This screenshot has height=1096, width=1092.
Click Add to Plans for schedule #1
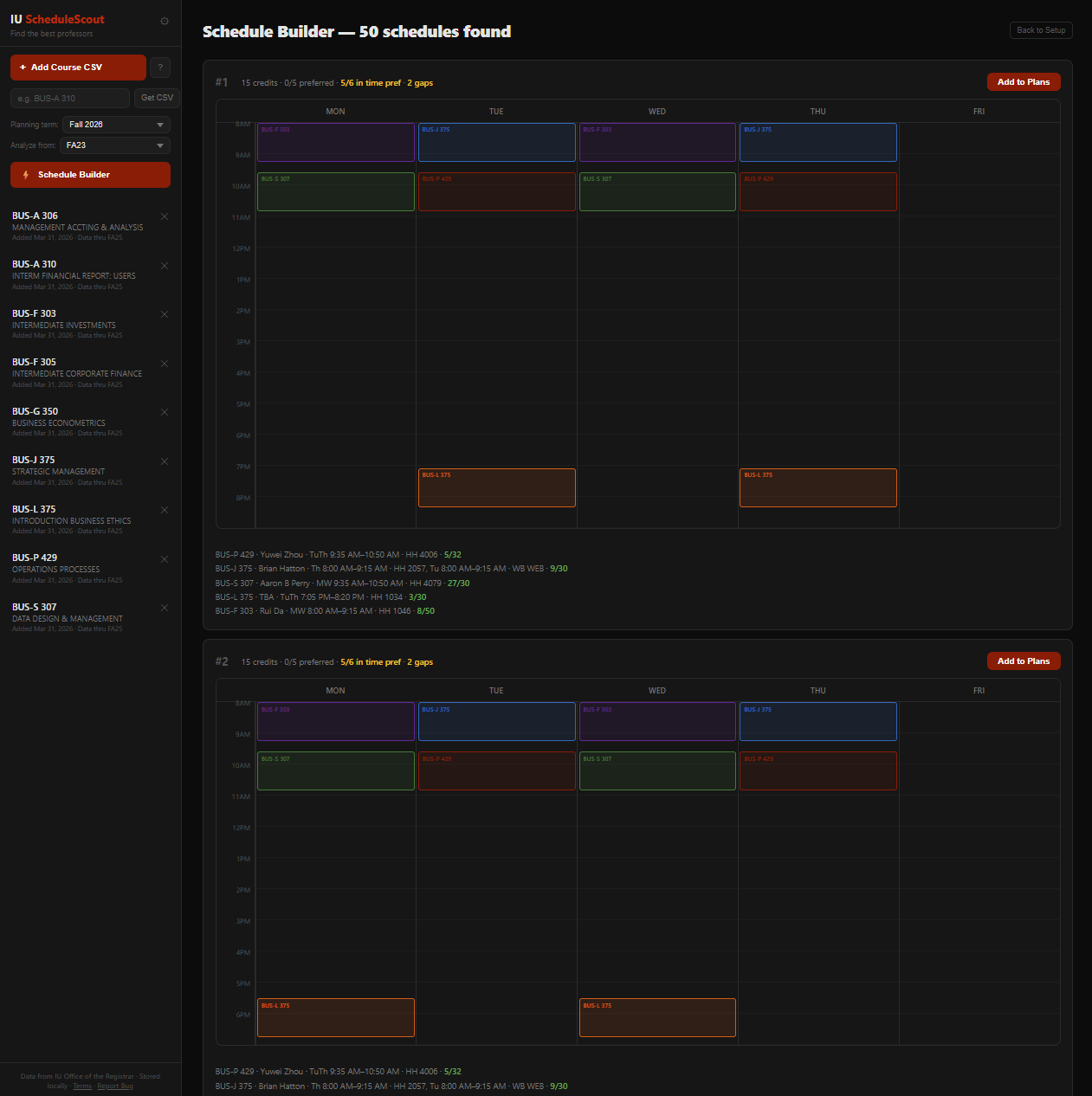(1024, 81)
